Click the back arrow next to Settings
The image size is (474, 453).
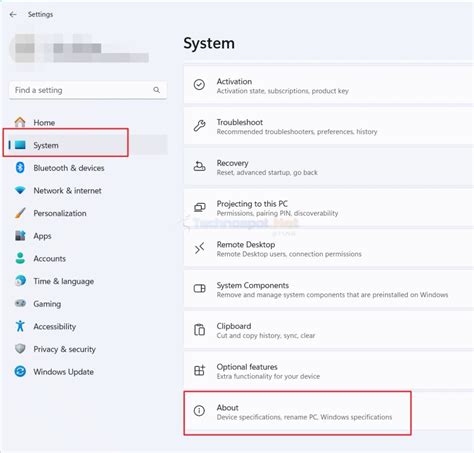point(13,14)
